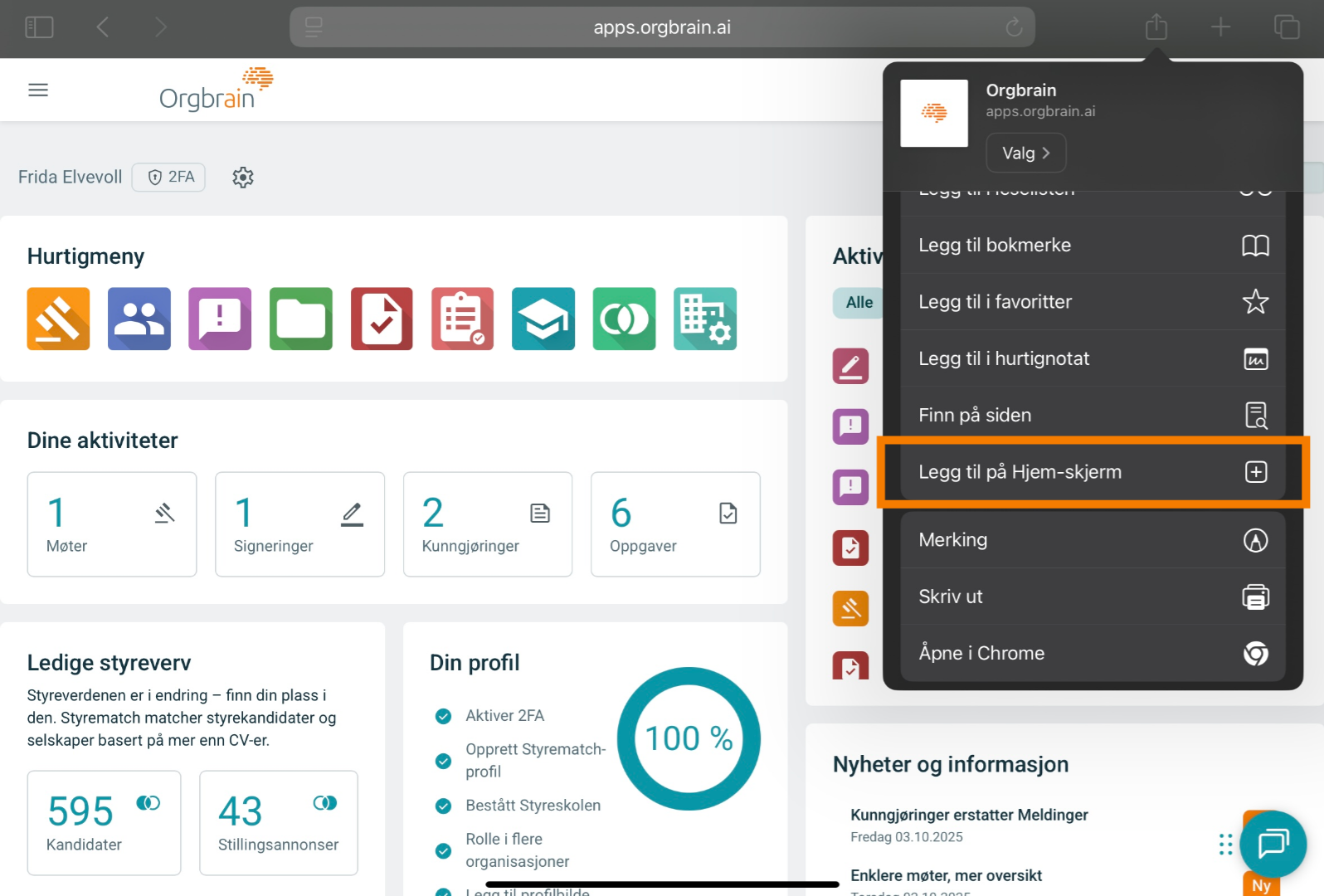Screen dimensions: 1324x896
Task: Select Legg til bokmerke menu item
Action: 1093,246
